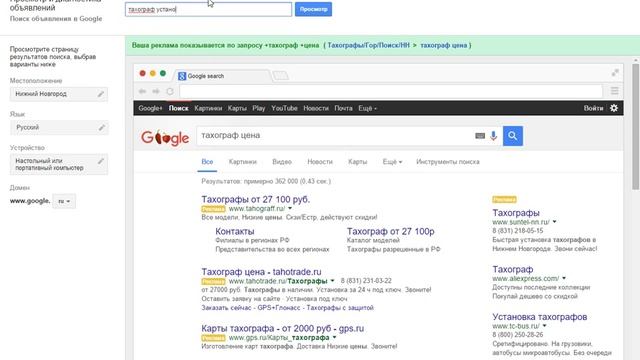The image size is (640, 360).
Task: Click the blue Просмотр button
Action: pyautogui.click(x=313, y=9)
